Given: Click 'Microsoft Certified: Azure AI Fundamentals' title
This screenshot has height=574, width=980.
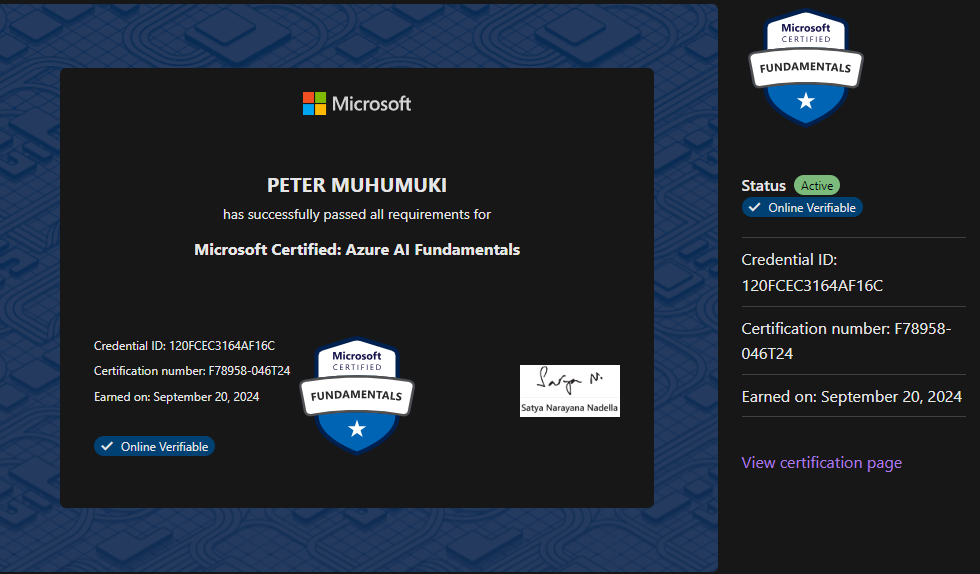Looking at the screenshot, I should click(357, 249).
